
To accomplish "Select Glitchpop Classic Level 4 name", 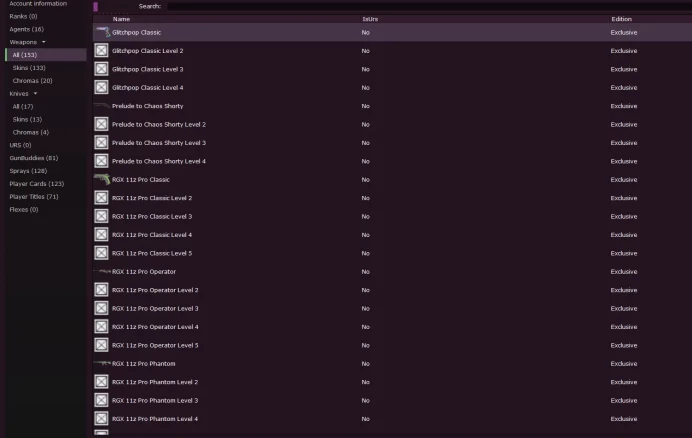I will click(147, 87).
